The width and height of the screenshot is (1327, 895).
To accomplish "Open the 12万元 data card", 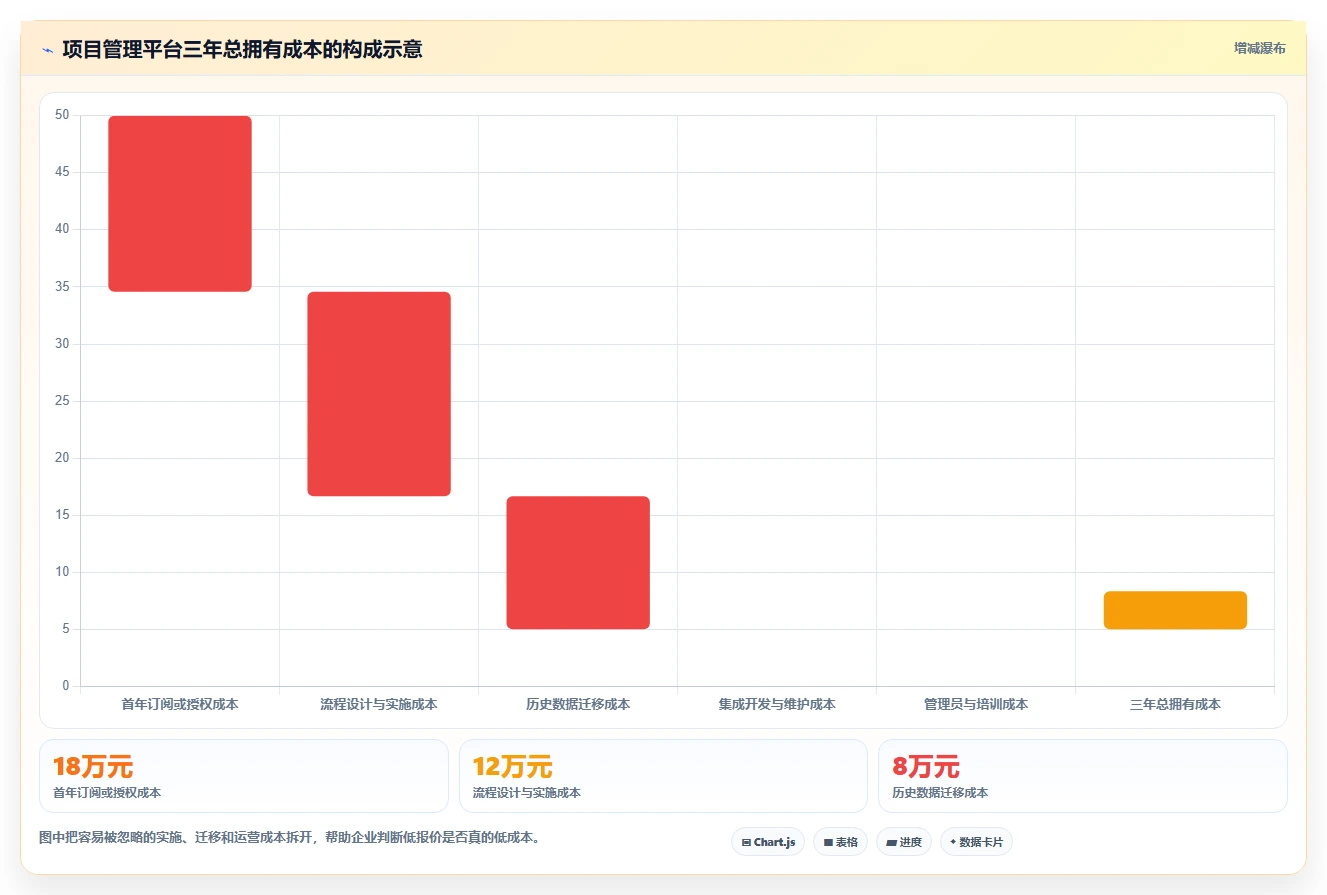I will point(663,776).
